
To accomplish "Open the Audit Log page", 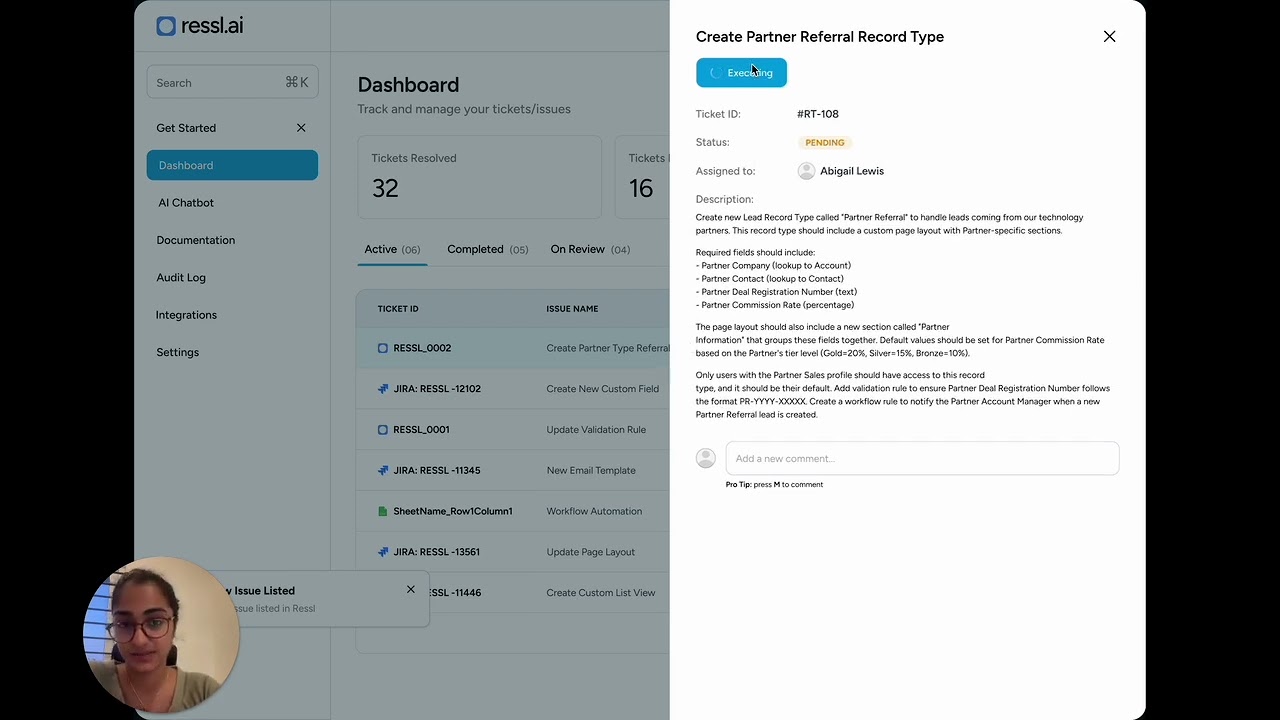I will pos(181,278).
